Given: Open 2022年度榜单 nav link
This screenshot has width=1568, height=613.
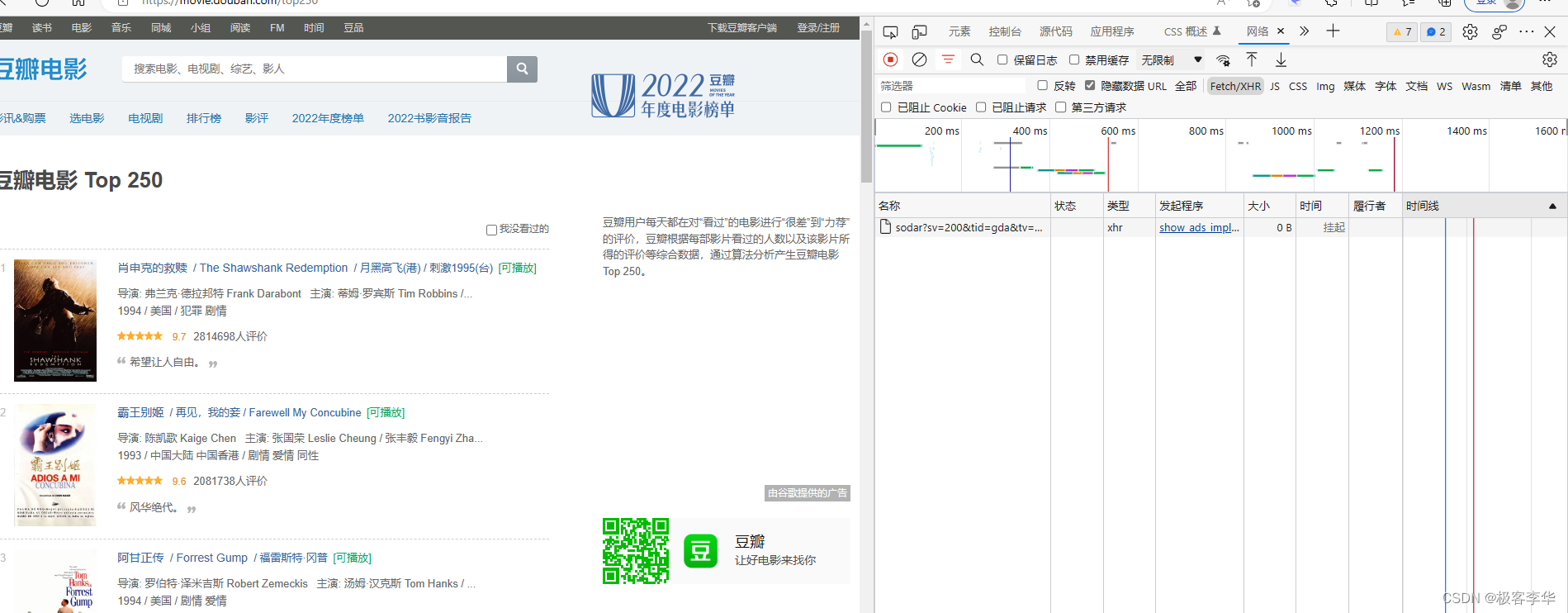Looking at the screenshot, I should pos(328,118).
